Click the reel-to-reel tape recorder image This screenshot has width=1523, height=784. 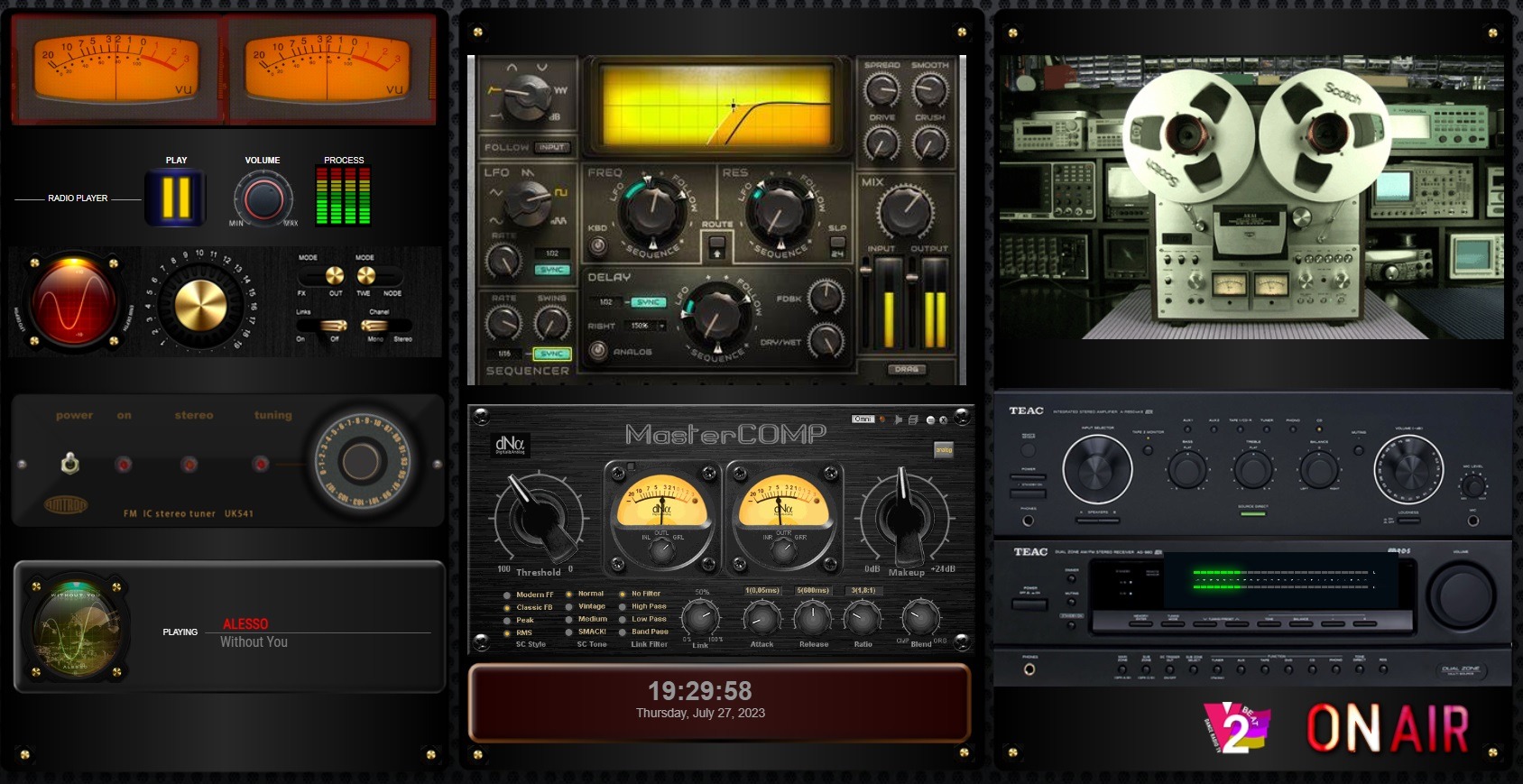point(1251,198)
